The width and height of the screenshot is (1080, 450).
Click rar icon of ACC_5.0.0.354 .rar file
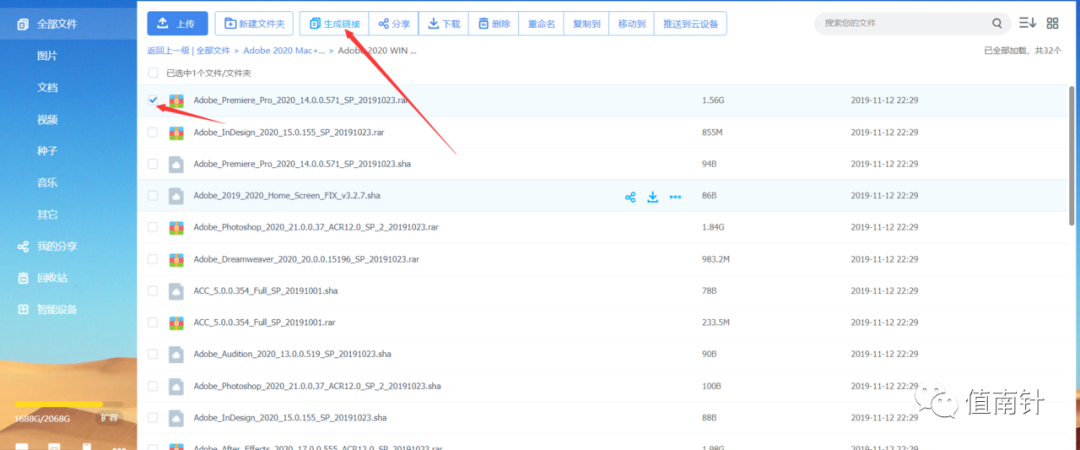pyautogui.click(x=176, y=323)
